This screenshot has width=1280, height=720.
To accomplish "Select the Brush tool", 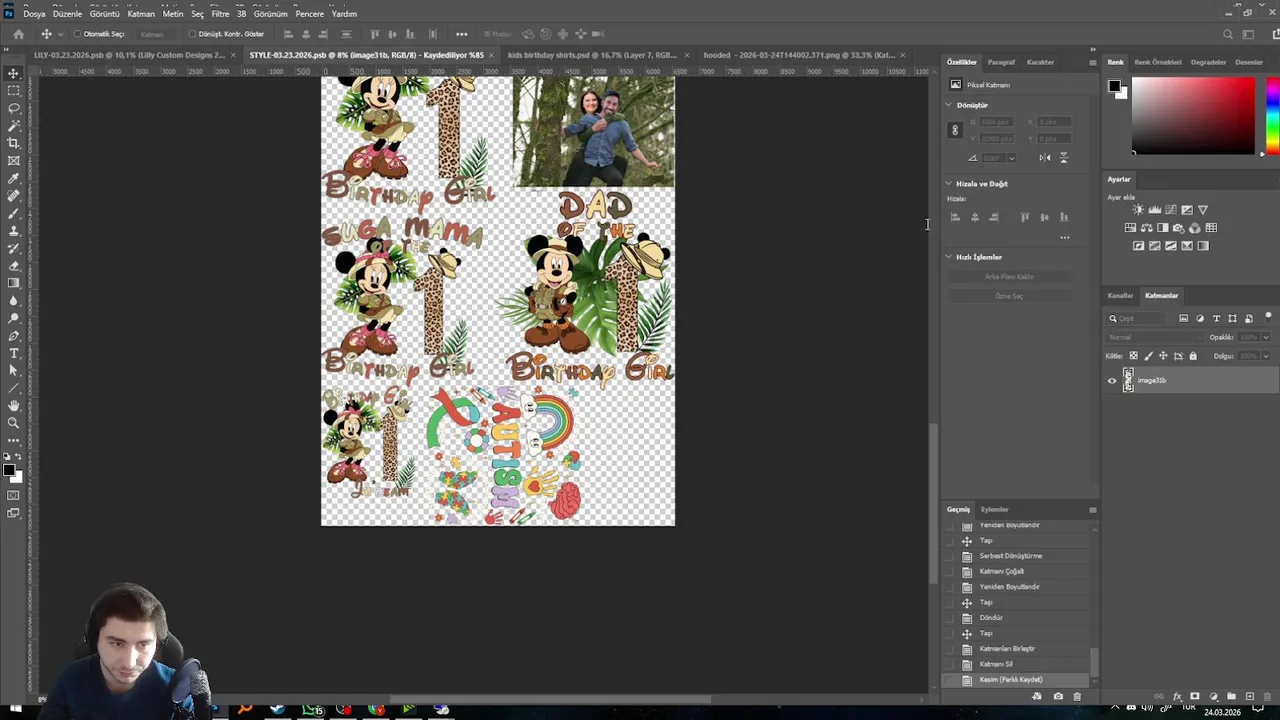I will (13, 213).
